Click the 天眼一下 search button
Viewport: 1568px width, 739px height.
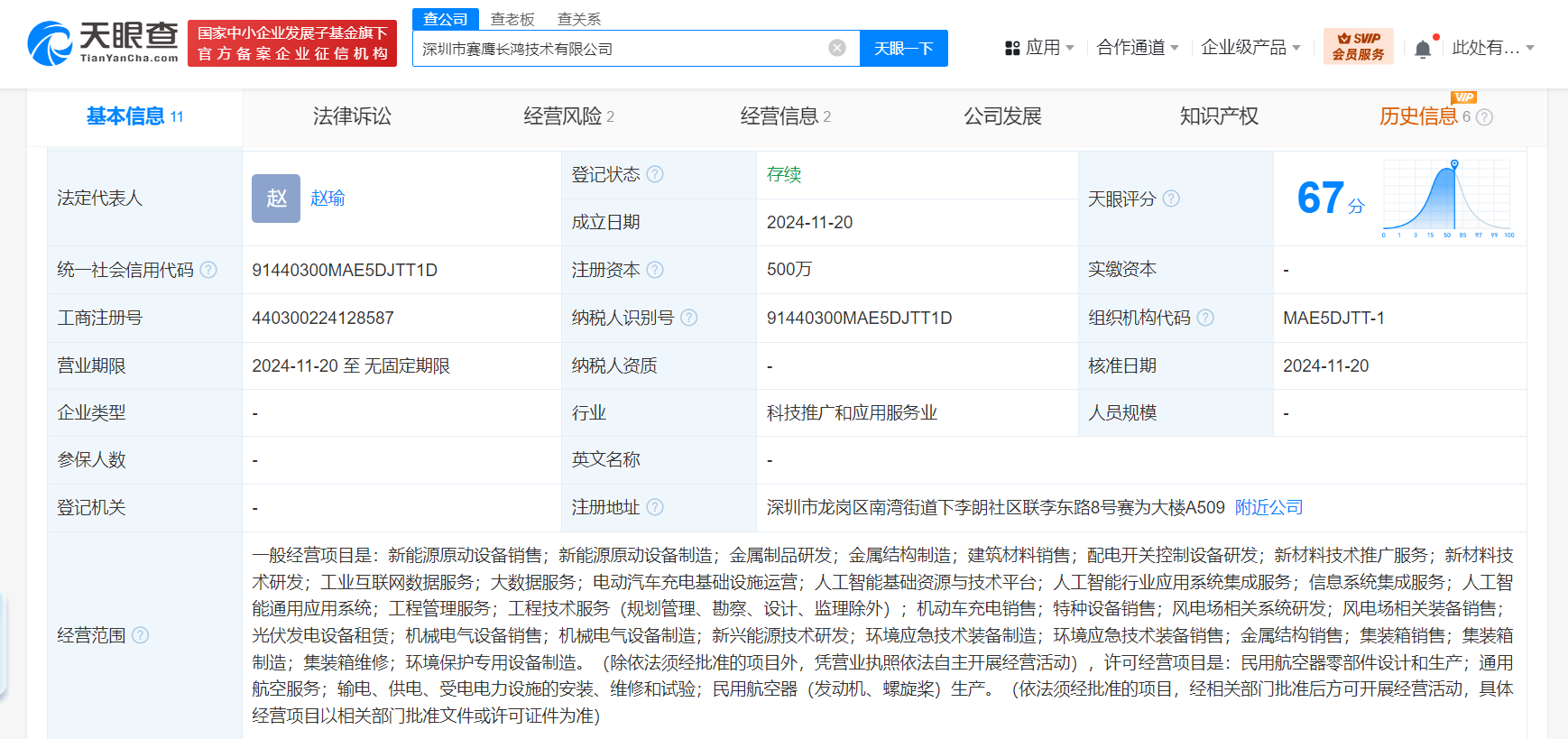point(903,49)
